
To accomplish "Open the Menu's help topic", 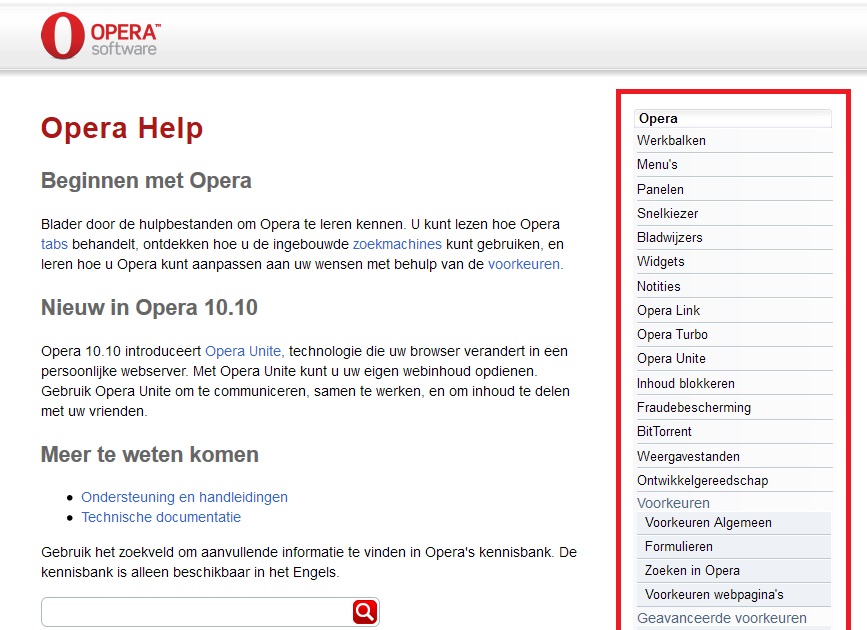I will coord(657,165).
